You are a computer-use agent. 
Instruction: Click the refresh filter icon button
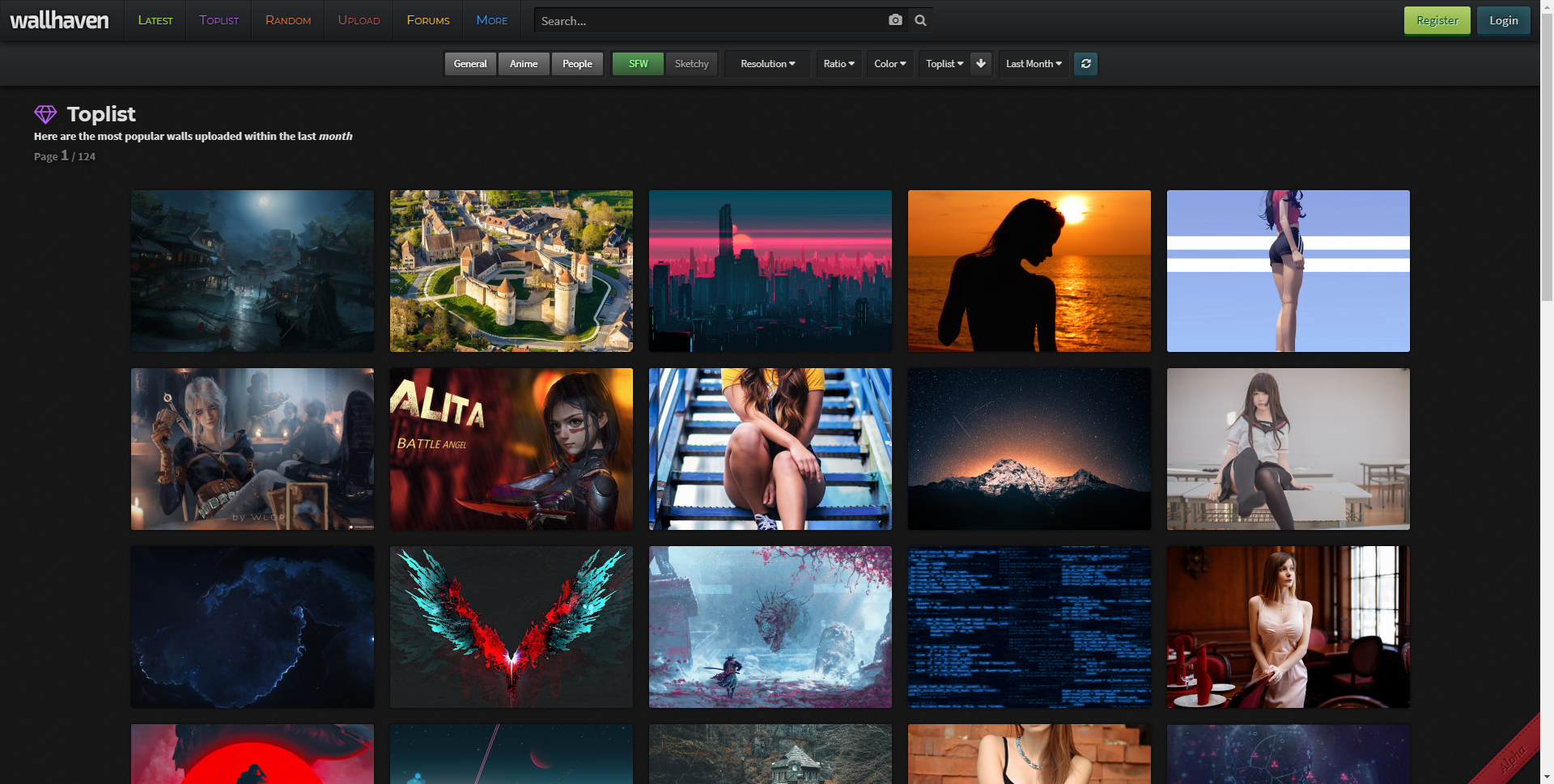coord(1086,64)
